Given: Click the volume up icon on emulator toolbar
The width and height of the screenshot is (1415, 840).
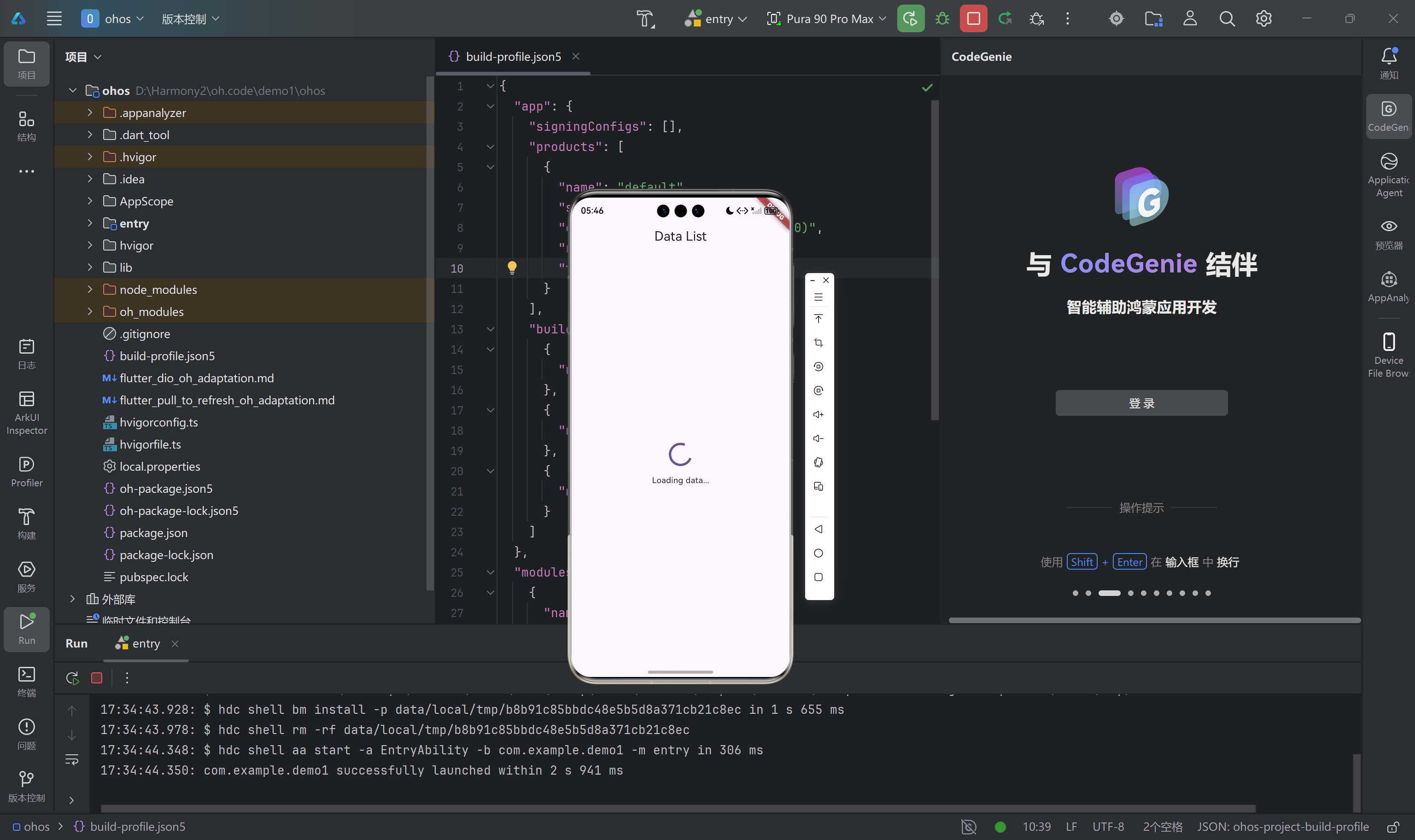Looking at the screenshot, I should point(818,414).
